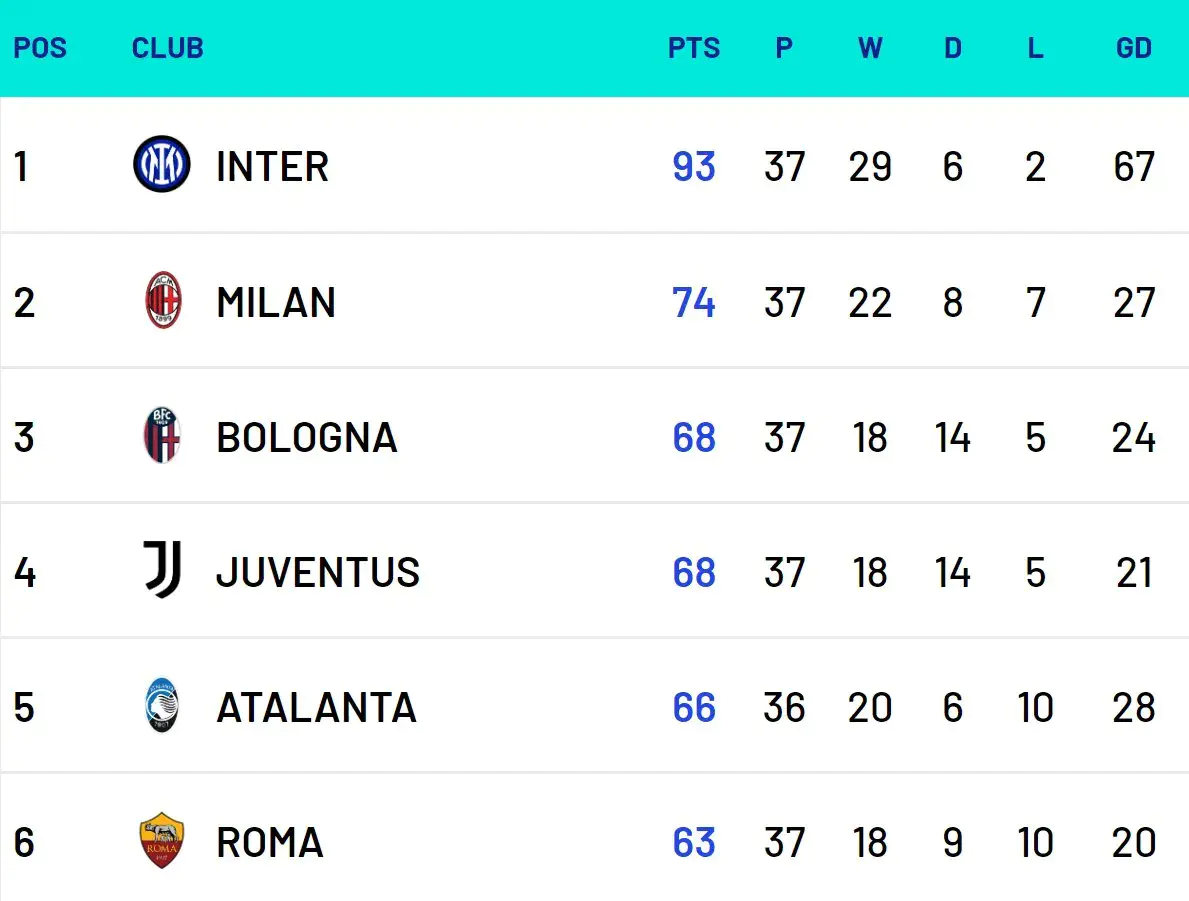The height and width of the screenshot is (901, 1189).
Task: Select the POS column header
Action: point(40,48)
